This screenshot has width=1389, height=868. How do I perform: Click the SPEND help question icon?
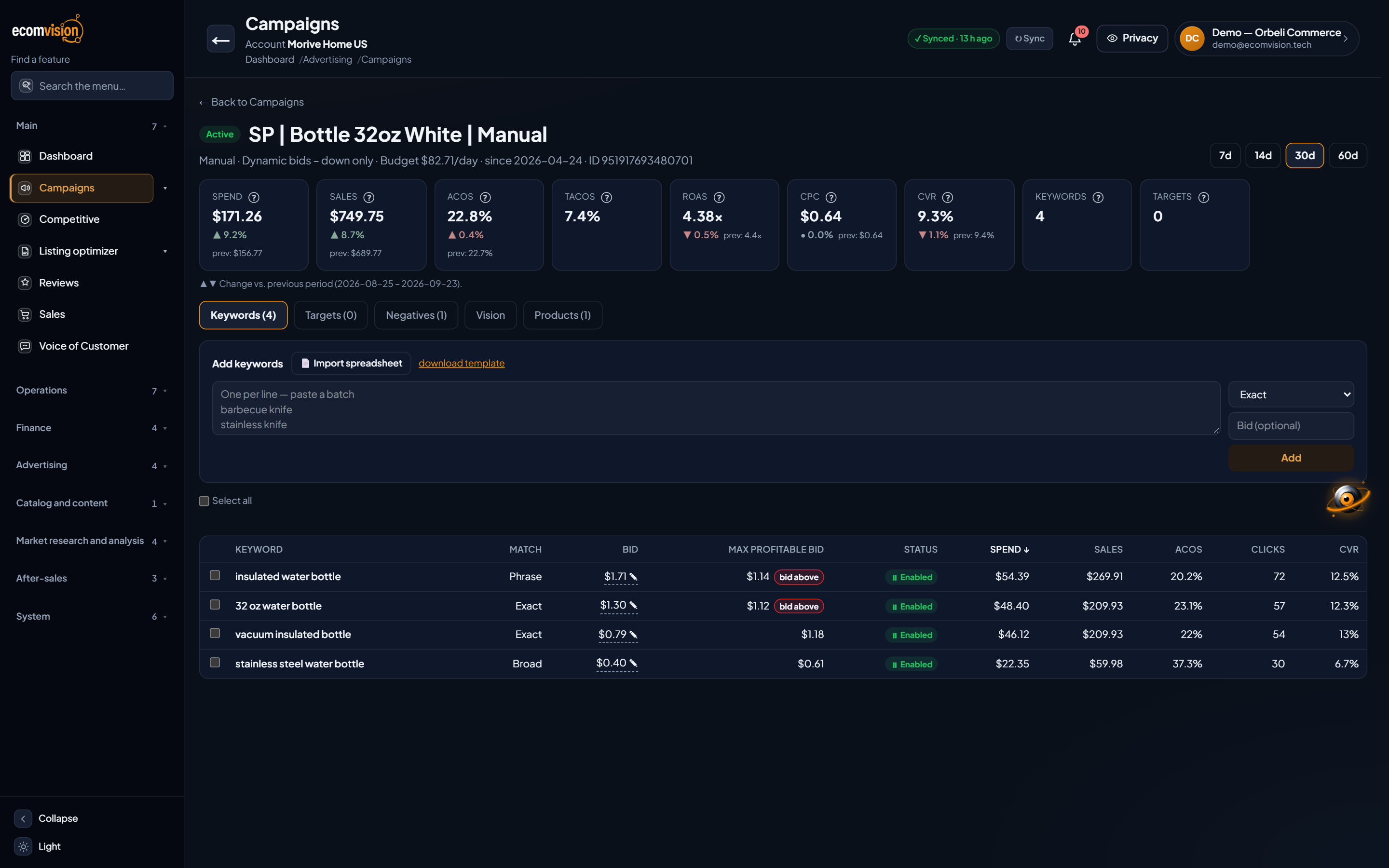click(254, 197)
